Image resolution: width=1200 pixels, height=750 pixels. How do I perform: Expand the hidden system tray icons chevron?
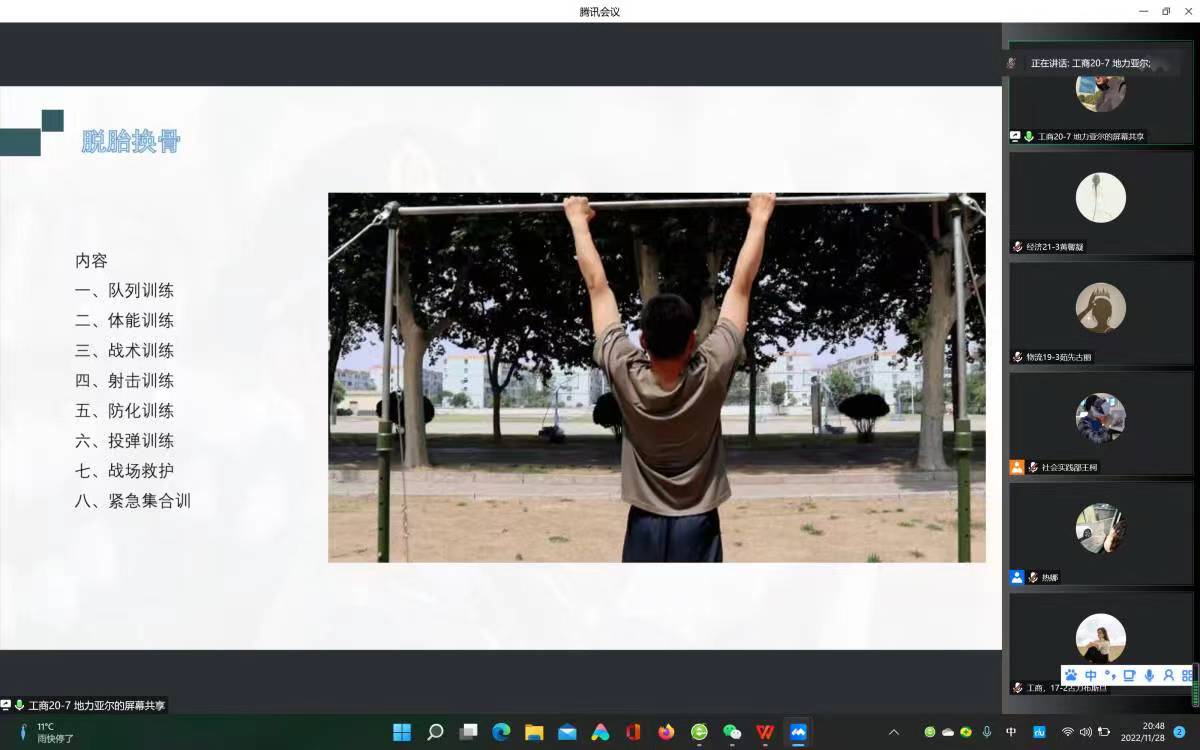pos(894,732)
